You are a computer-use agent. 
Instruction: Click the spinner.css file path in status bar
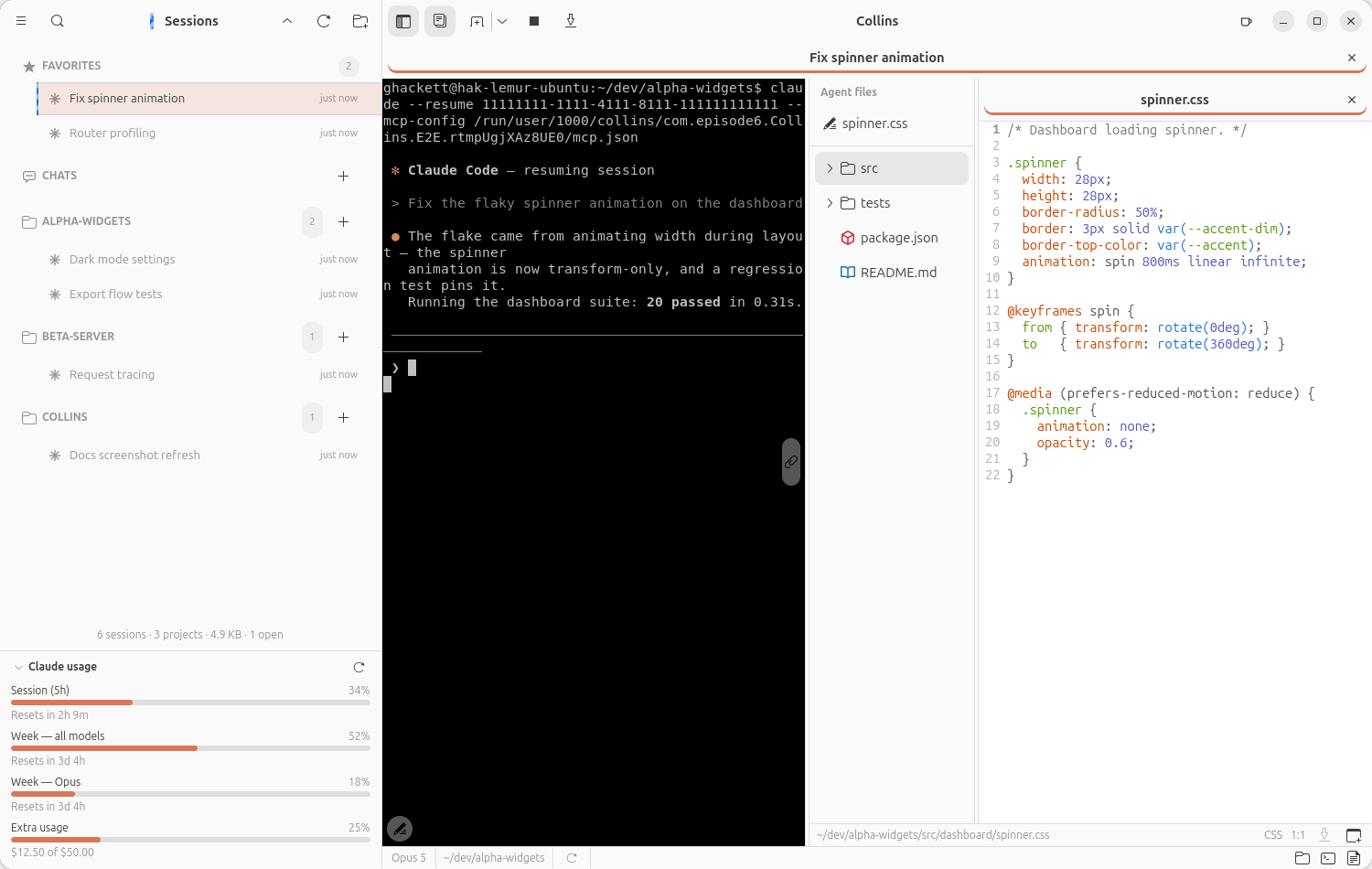[x=933, y=835]
